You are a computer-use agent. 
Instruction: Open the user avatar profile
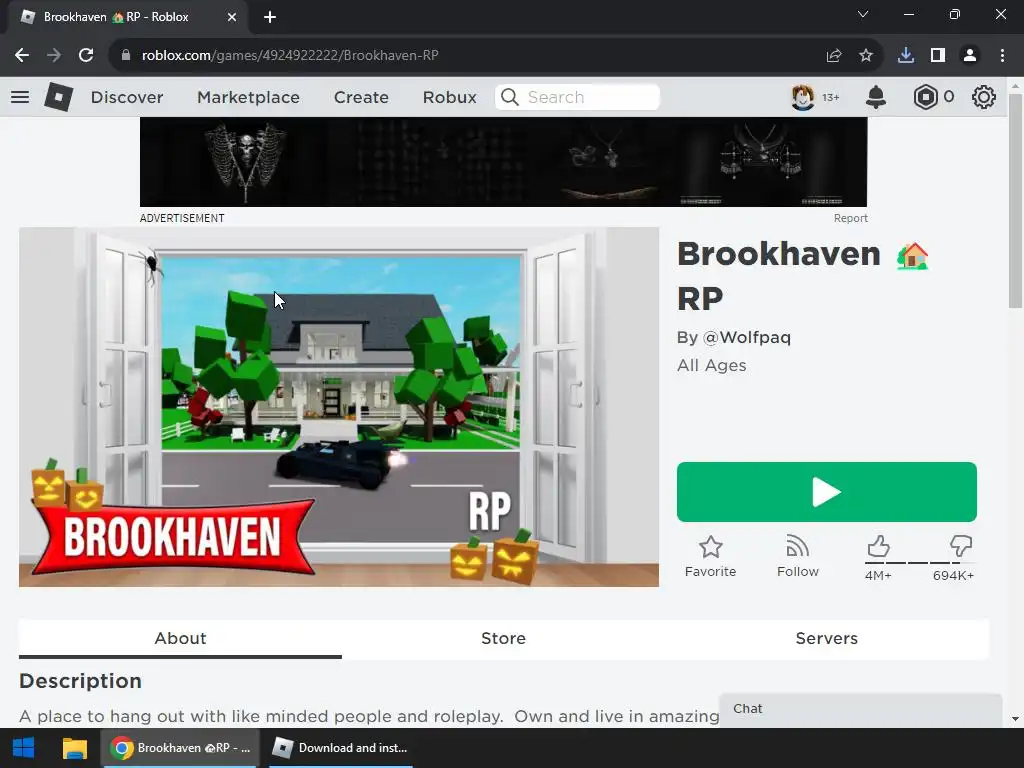[x=803, y=97]
